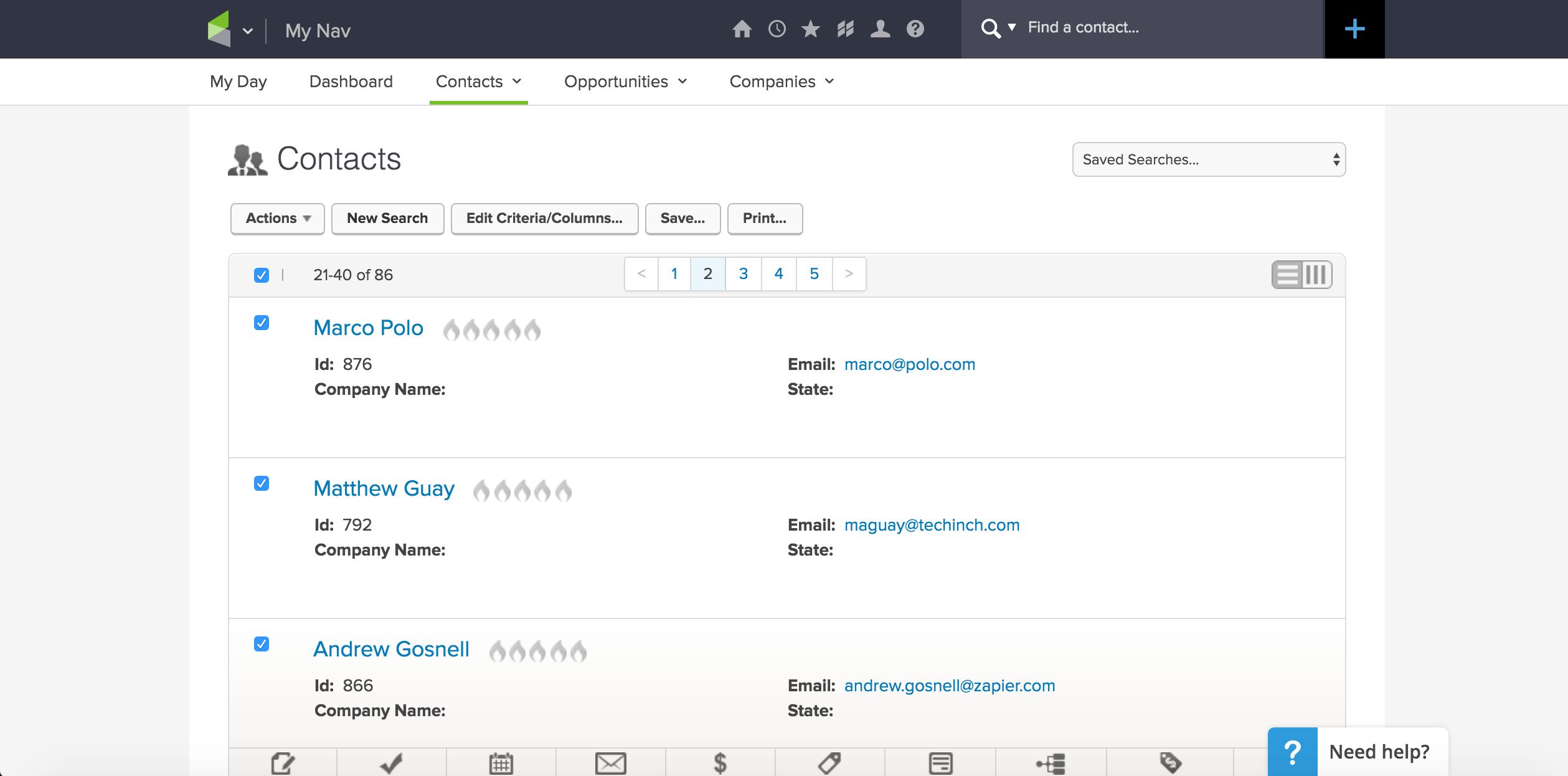Open the Saved Searches dropdown
Image resolution: width=1568 pixels, height=776 pixels.
tap(1208, 159)
